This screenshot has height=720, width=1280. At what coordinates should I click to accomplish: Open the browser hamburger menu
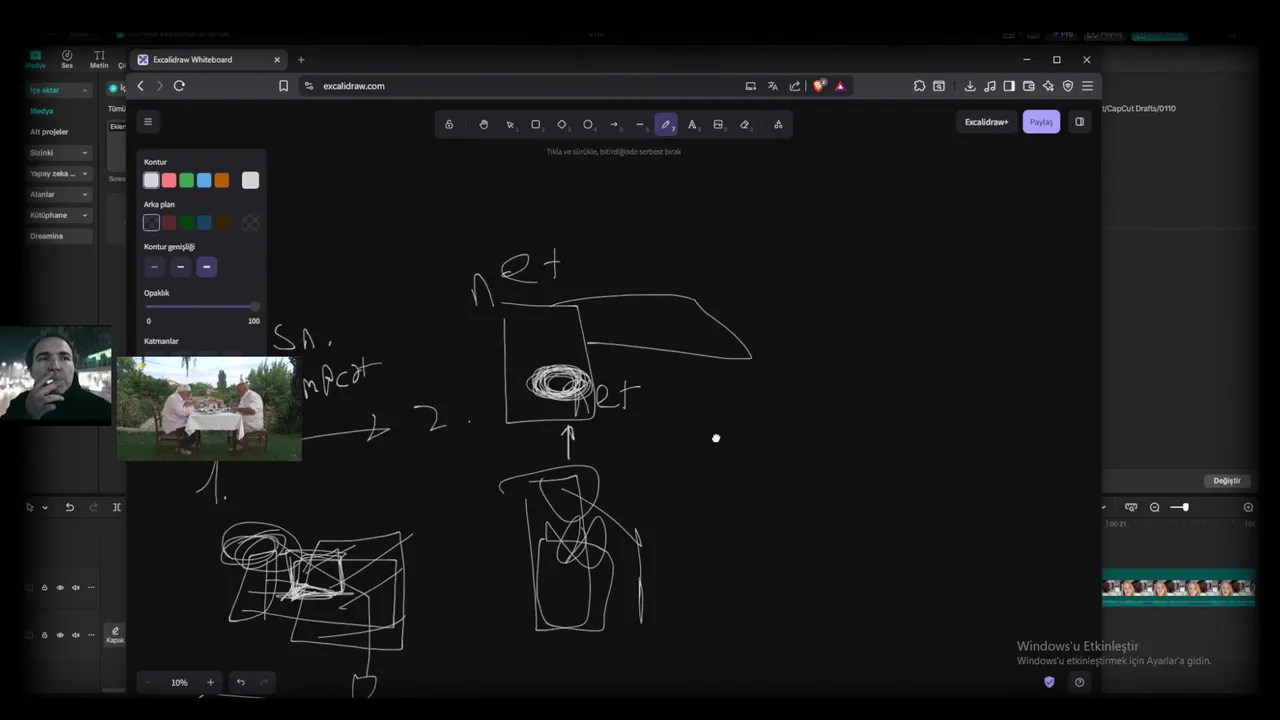pyautogui.click(x=1087, y=86)
